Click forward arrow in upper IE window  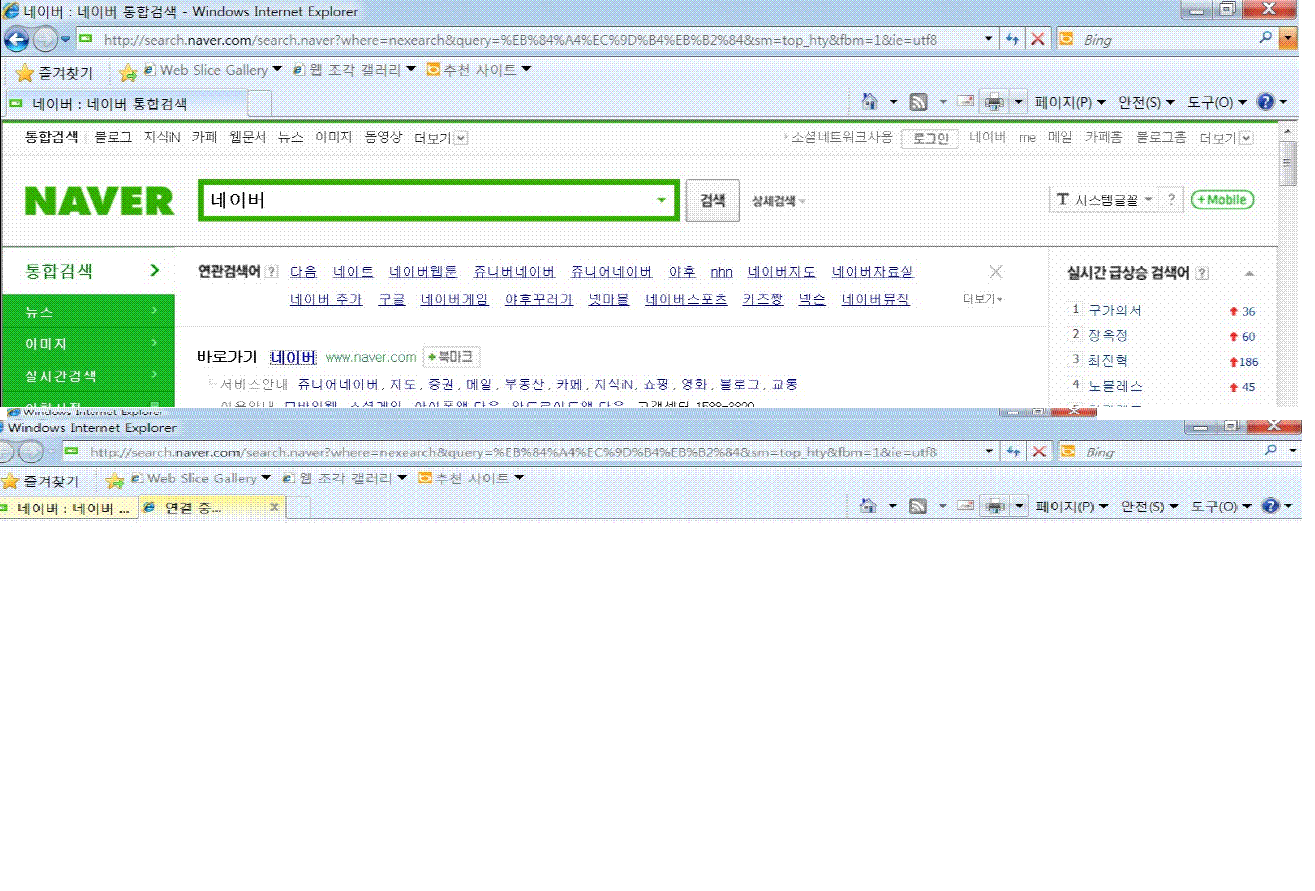pos(45,39)
